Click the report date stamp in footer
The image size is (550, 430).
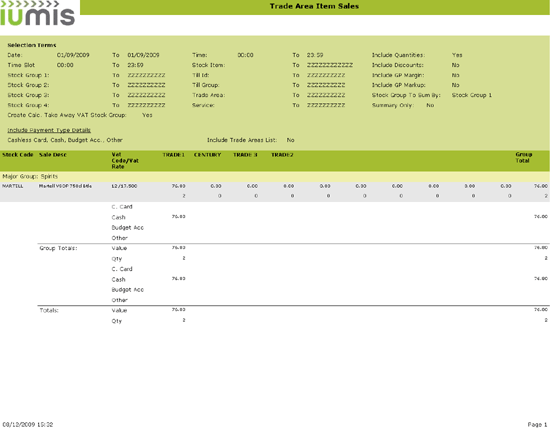click(28, 425)
